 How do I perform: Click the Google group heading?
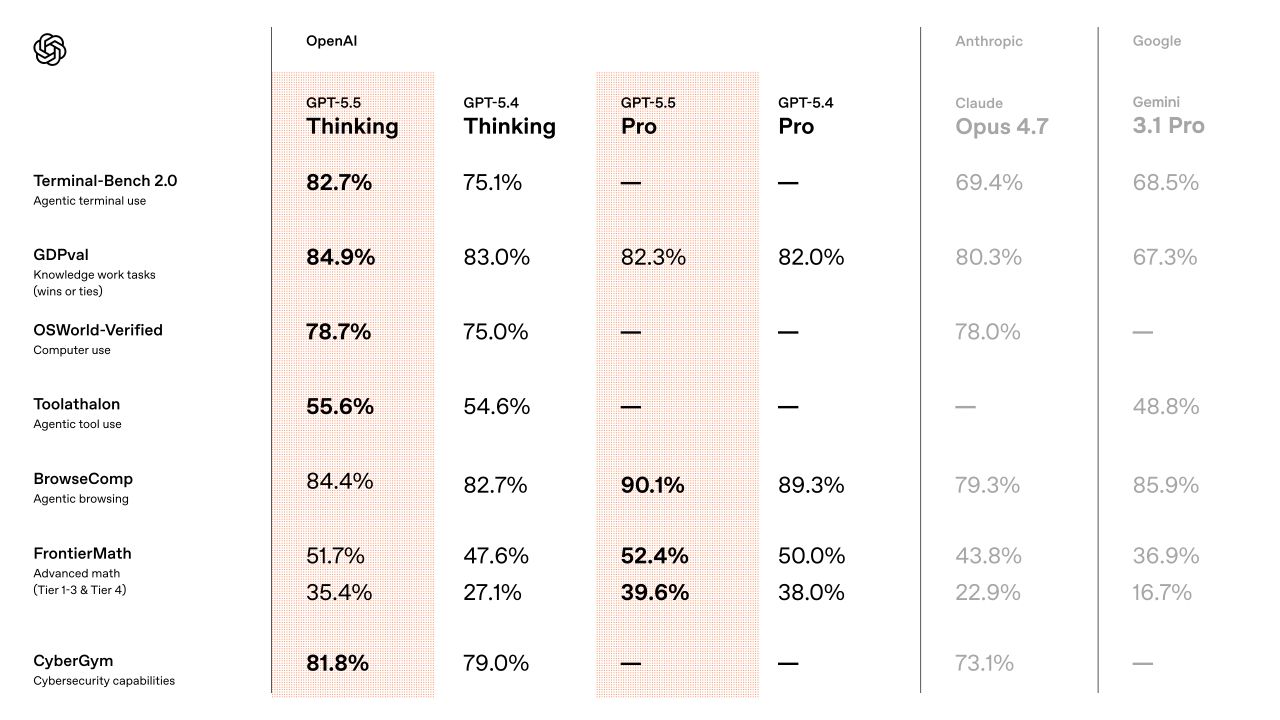1157,41
